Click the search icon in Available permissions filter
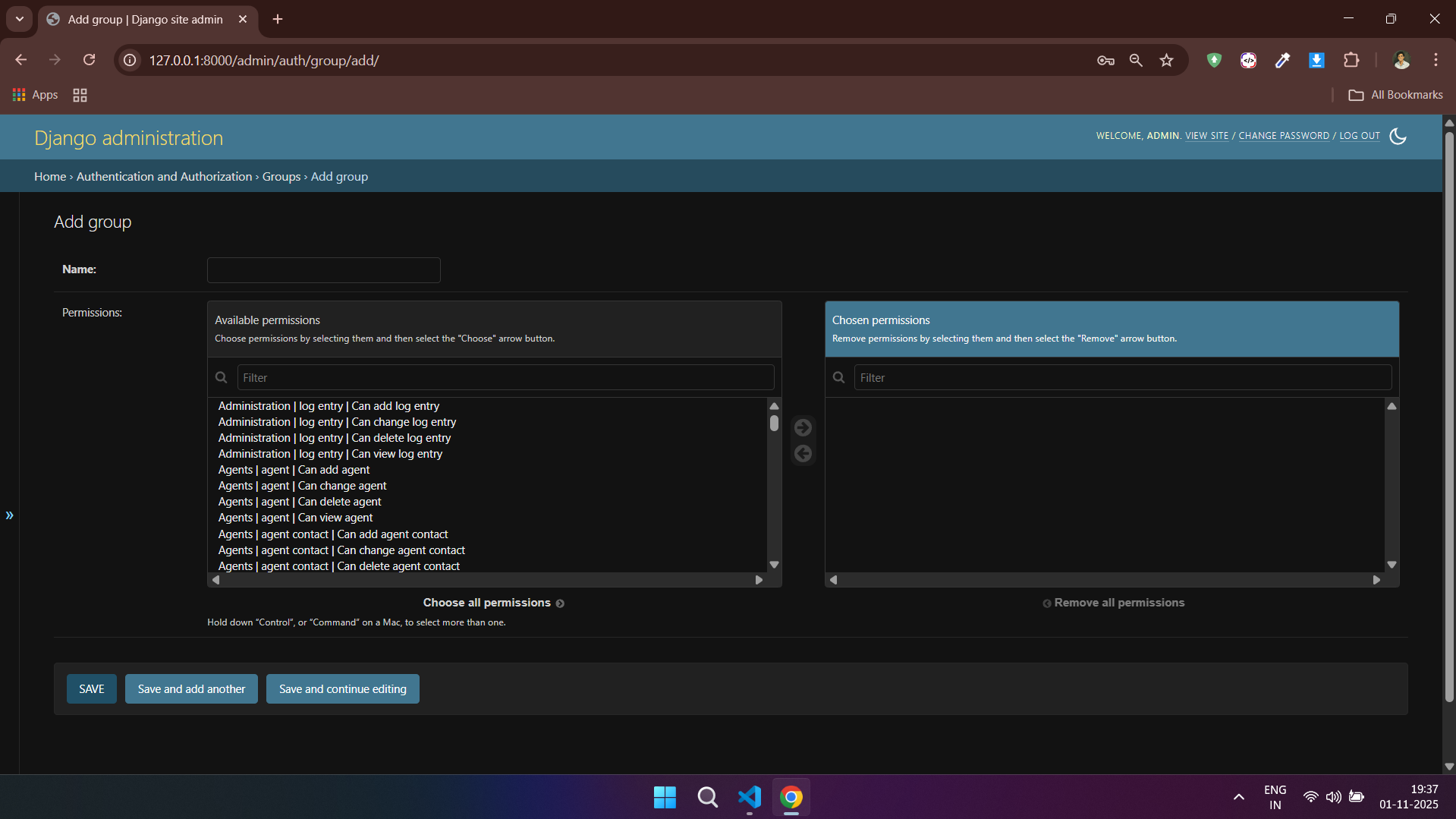Image resolution: width=1456 pixels, height=819 pixels. [222, 377]
